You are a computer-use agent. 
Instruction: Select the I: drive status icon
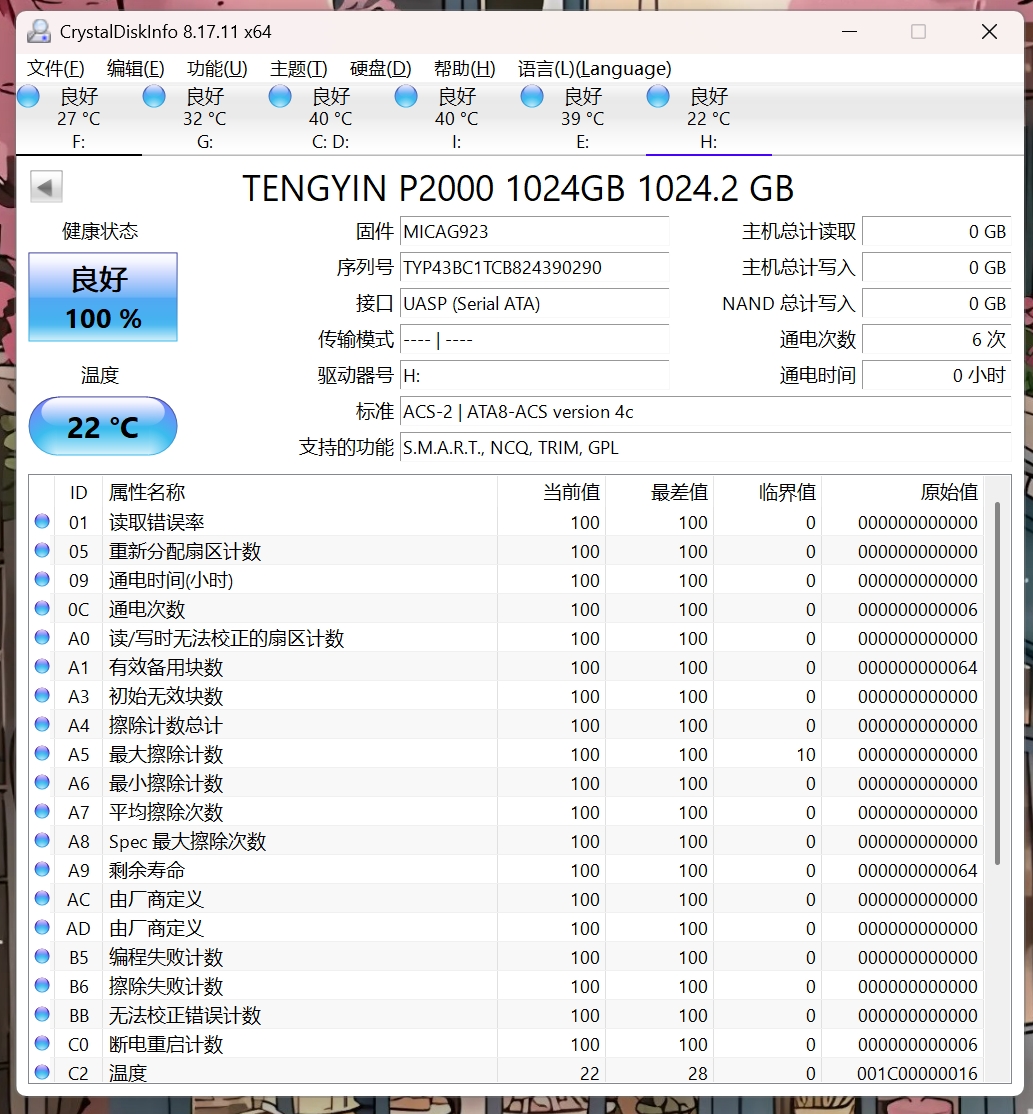(406, 97)
